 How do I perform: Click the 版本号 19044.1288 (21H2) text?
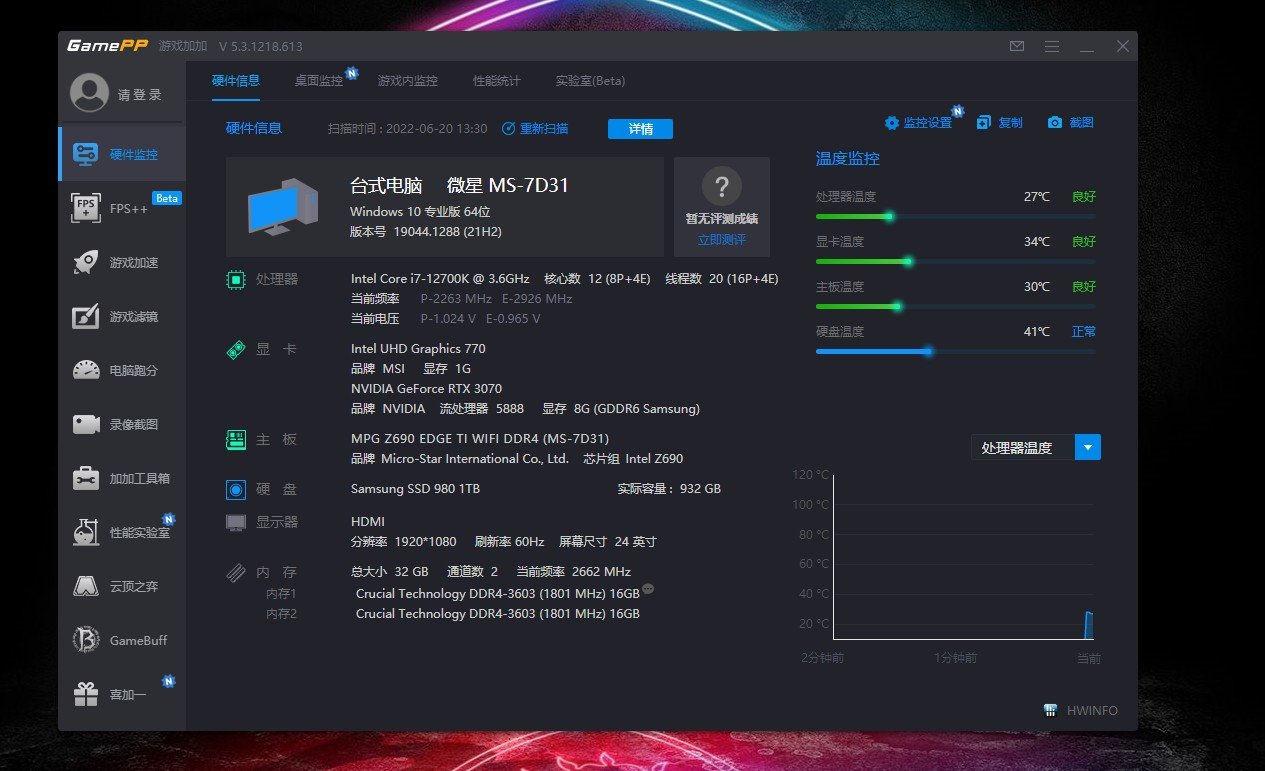[426, 231]
